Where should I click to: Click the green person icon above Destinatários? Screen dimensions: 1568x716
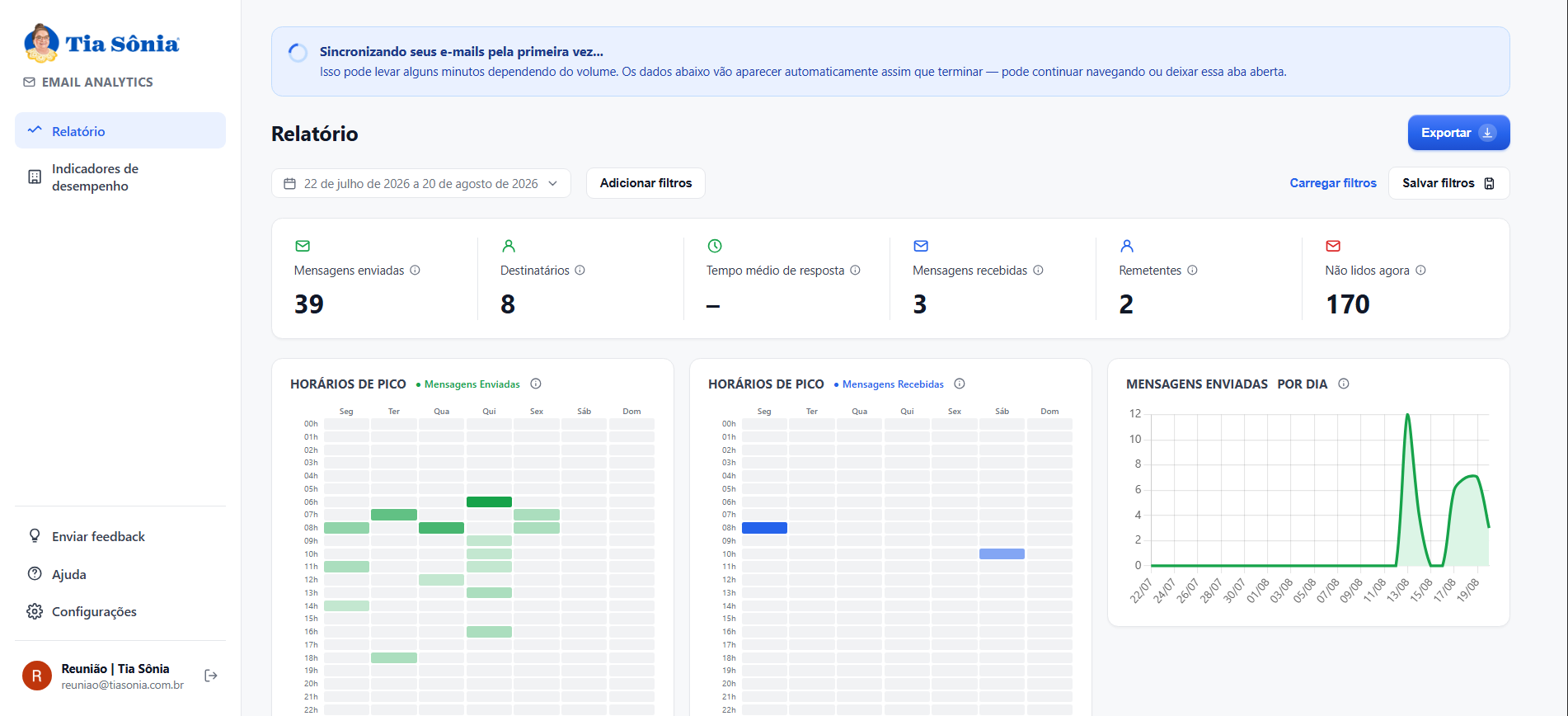pyautogui.click(x=509, y=246)
